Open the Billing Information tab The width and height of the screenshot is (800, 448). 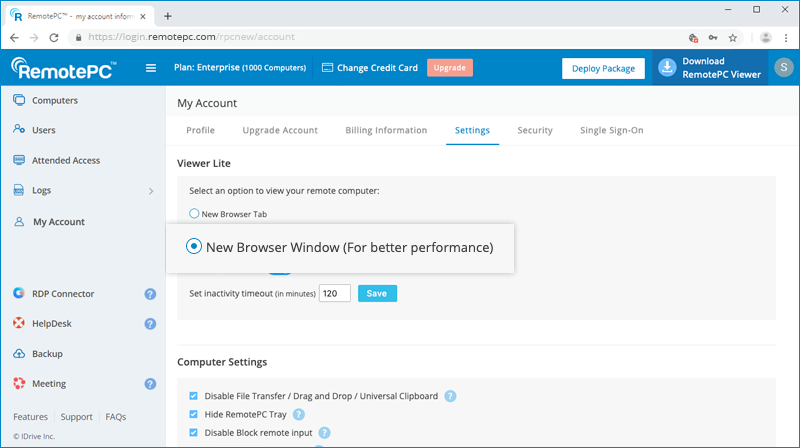pos(386,130)
